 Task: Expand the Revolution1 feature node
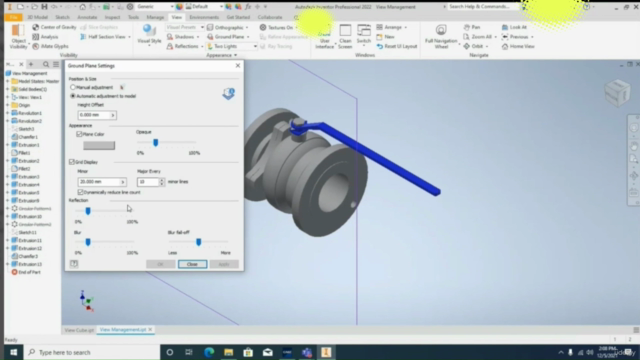7,113
